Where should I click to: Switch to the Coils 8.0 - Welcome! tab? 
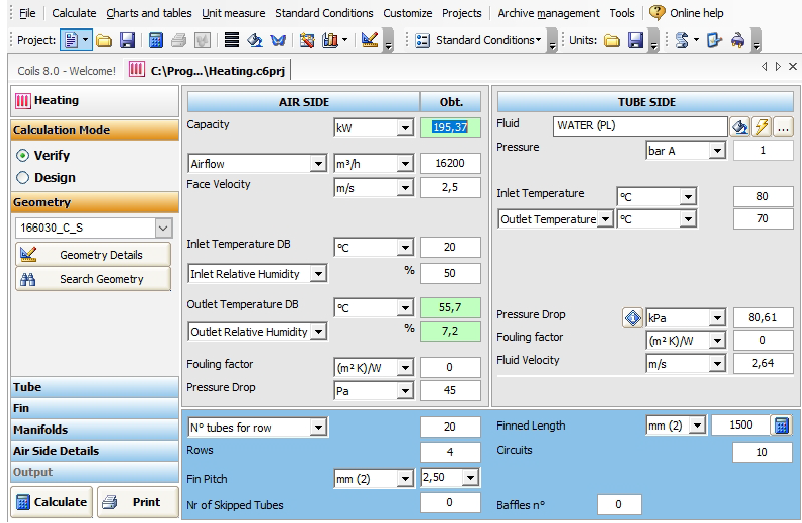(x=65, y=71)
